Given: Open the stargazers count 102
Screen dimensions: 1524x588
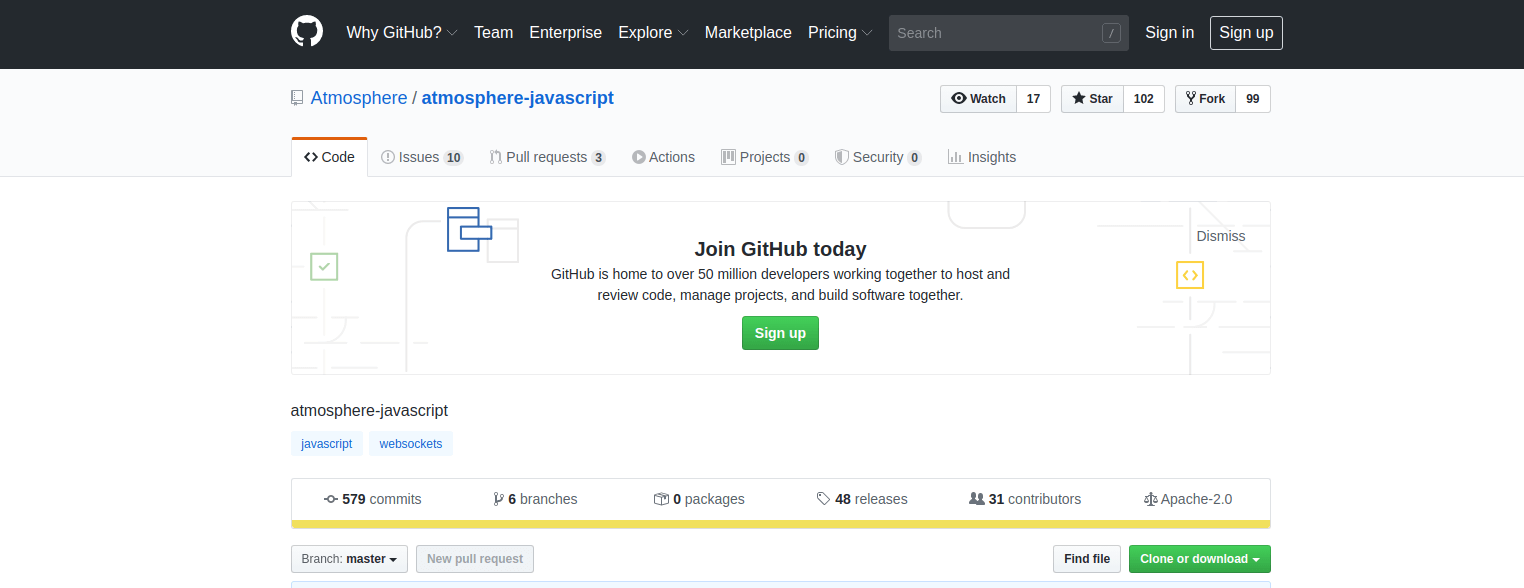Looking at the screenshot, I should coord(1144,99).
